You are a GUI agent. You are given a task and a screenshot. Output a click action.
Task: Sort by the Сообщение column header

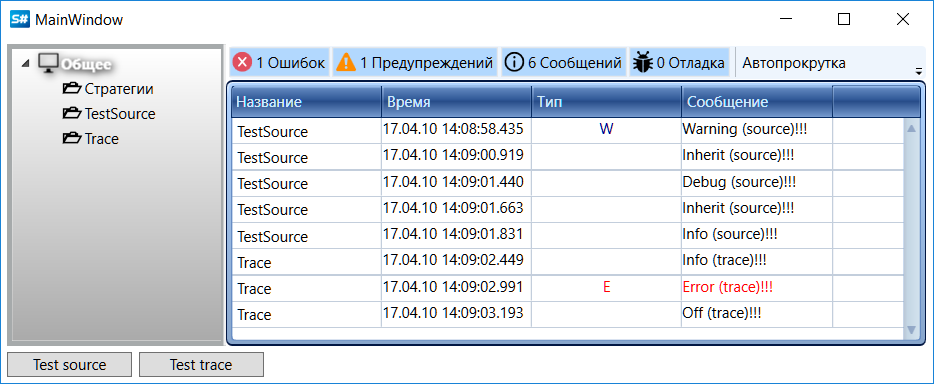click(756, 102)
